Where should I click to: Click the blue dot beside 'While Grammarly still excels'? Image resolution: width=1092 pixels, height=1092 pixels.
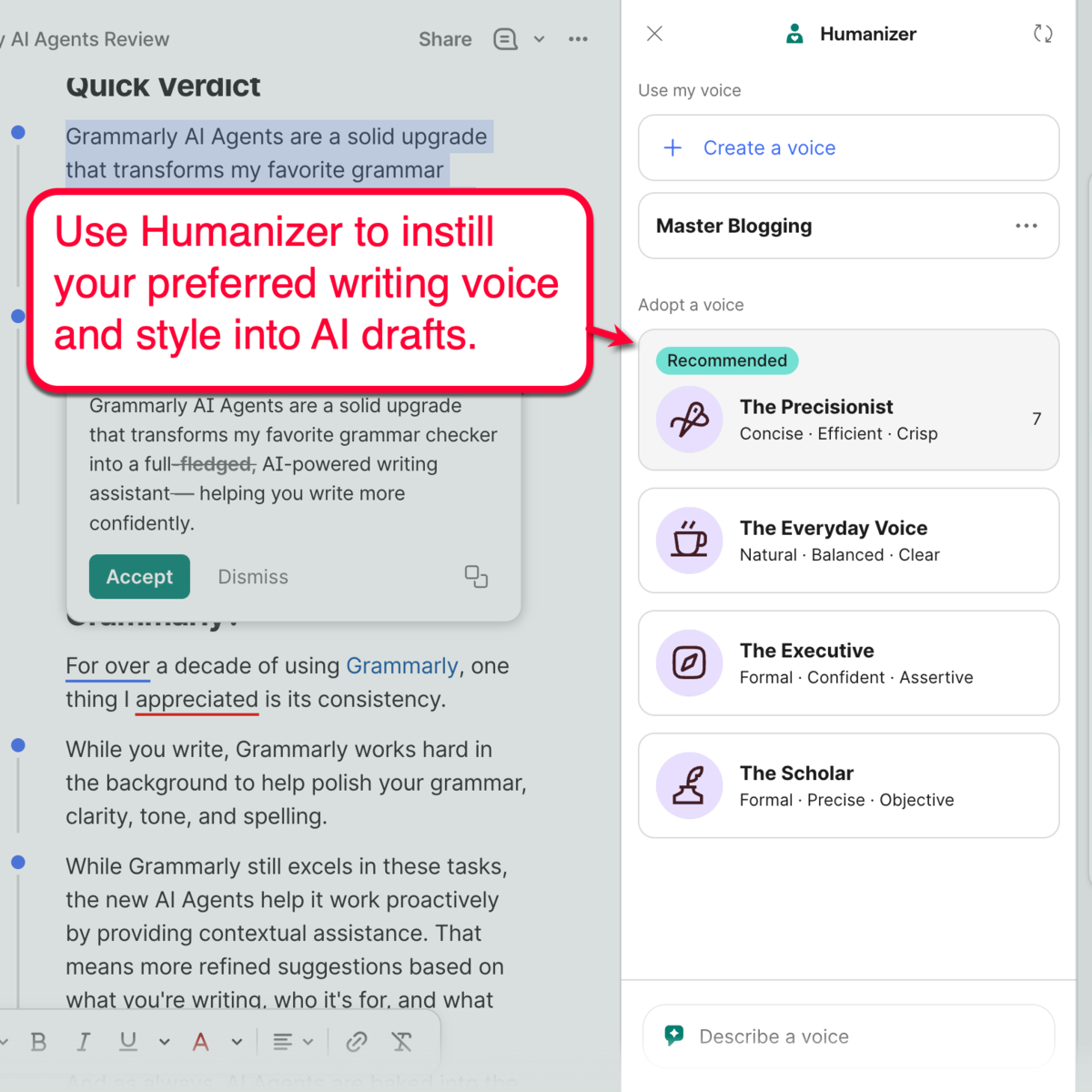coord(18,862)
